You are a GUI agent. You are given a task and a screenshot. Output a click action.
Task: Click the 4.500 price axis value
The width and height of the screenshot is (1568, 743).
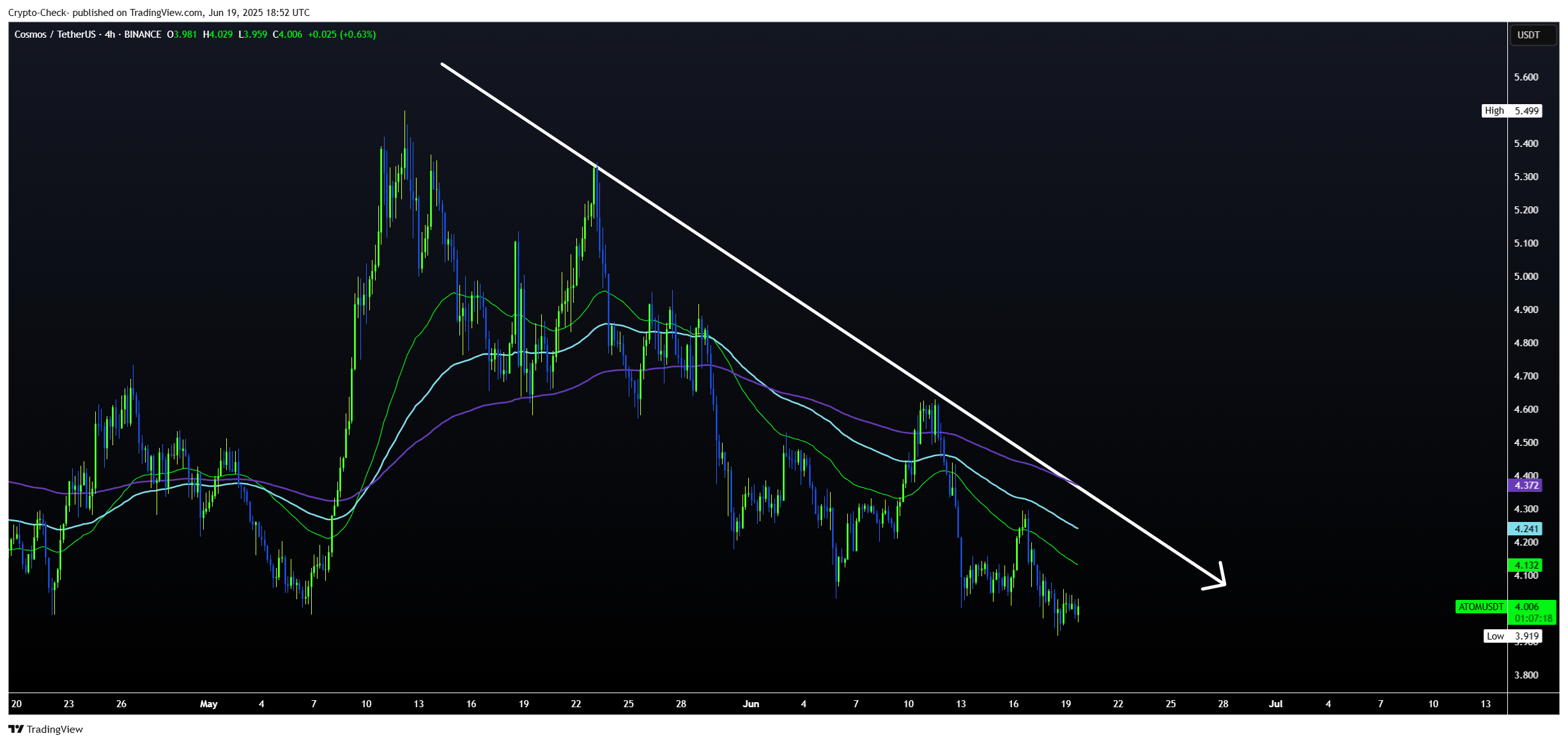[1526, 443]
